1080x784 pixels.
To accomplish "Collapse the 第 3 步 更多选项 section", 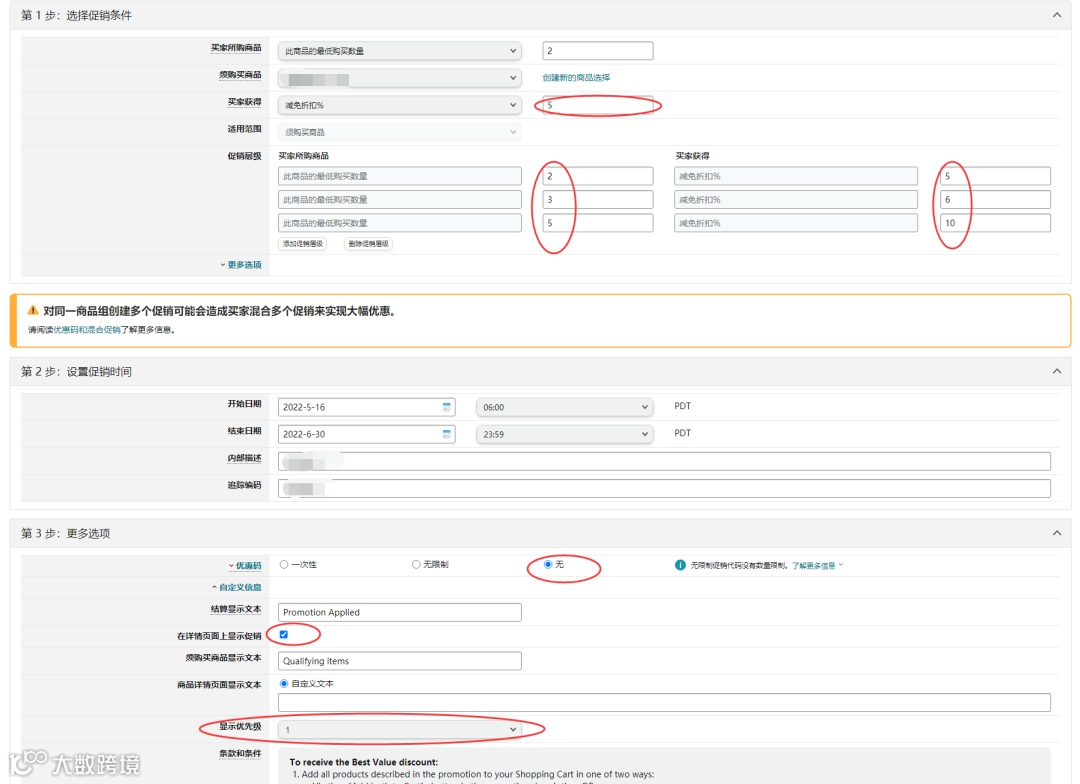I will (x=1057, y=533).
